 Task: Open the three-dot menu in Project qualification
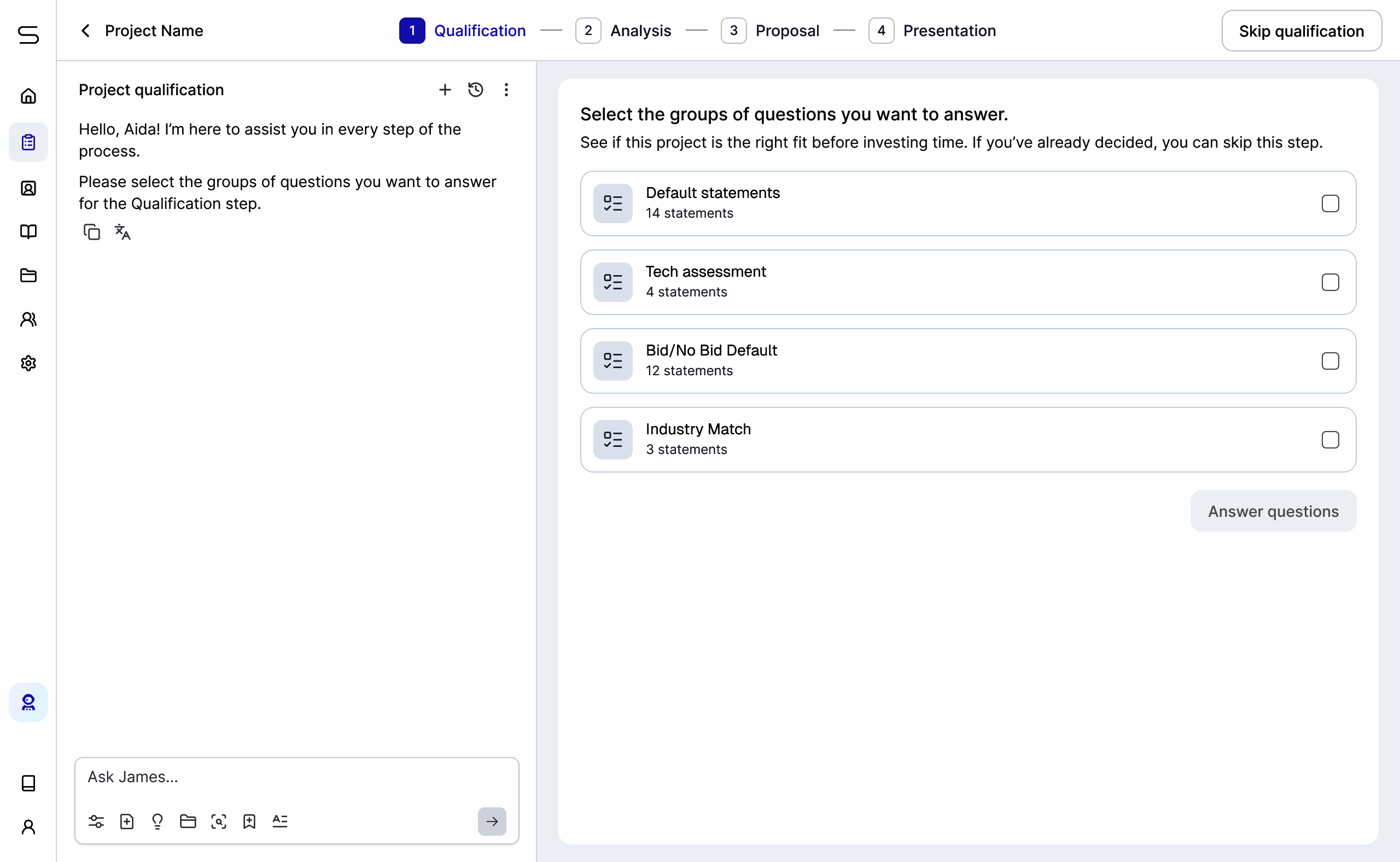coord(506,90)
